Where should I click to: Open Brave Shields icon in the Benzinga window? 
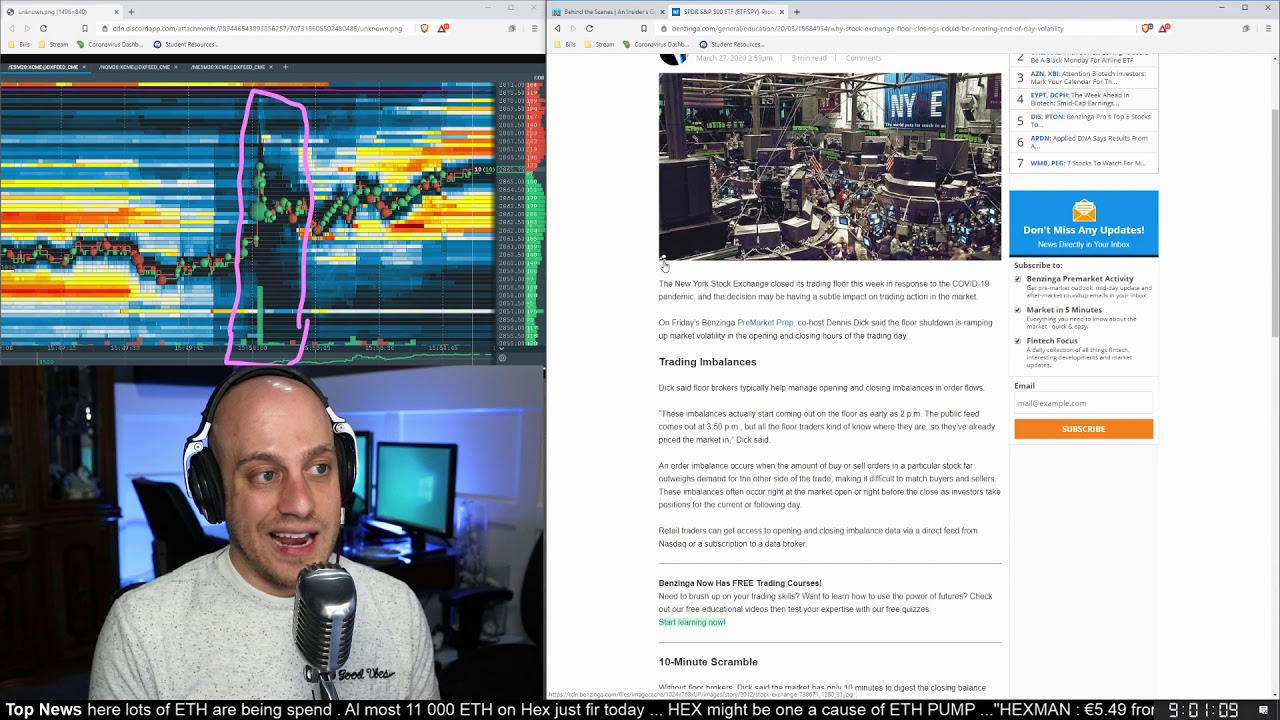point(1146,28)
